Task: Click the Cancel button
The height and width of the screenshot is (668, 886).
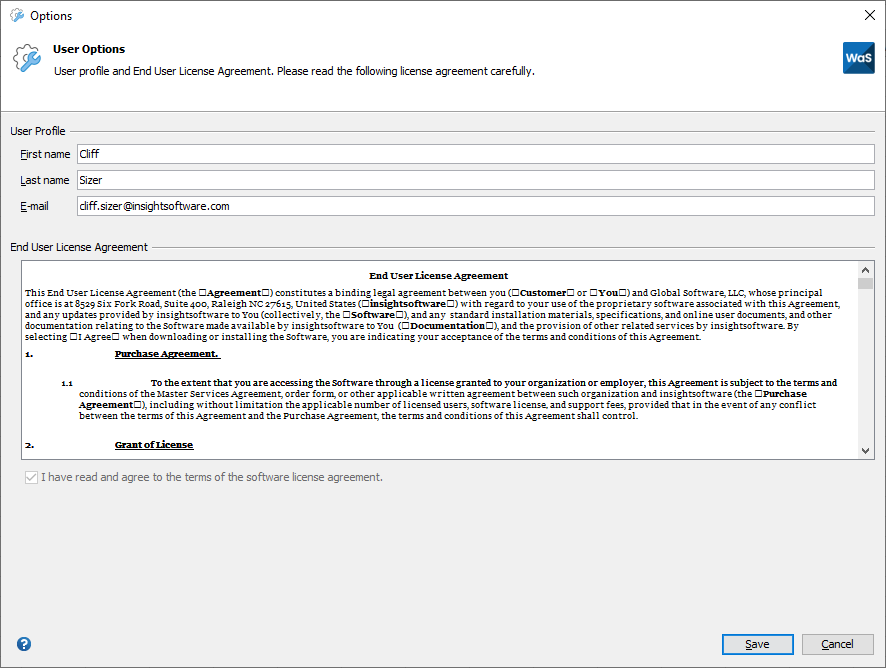Action: coord(837,644)
